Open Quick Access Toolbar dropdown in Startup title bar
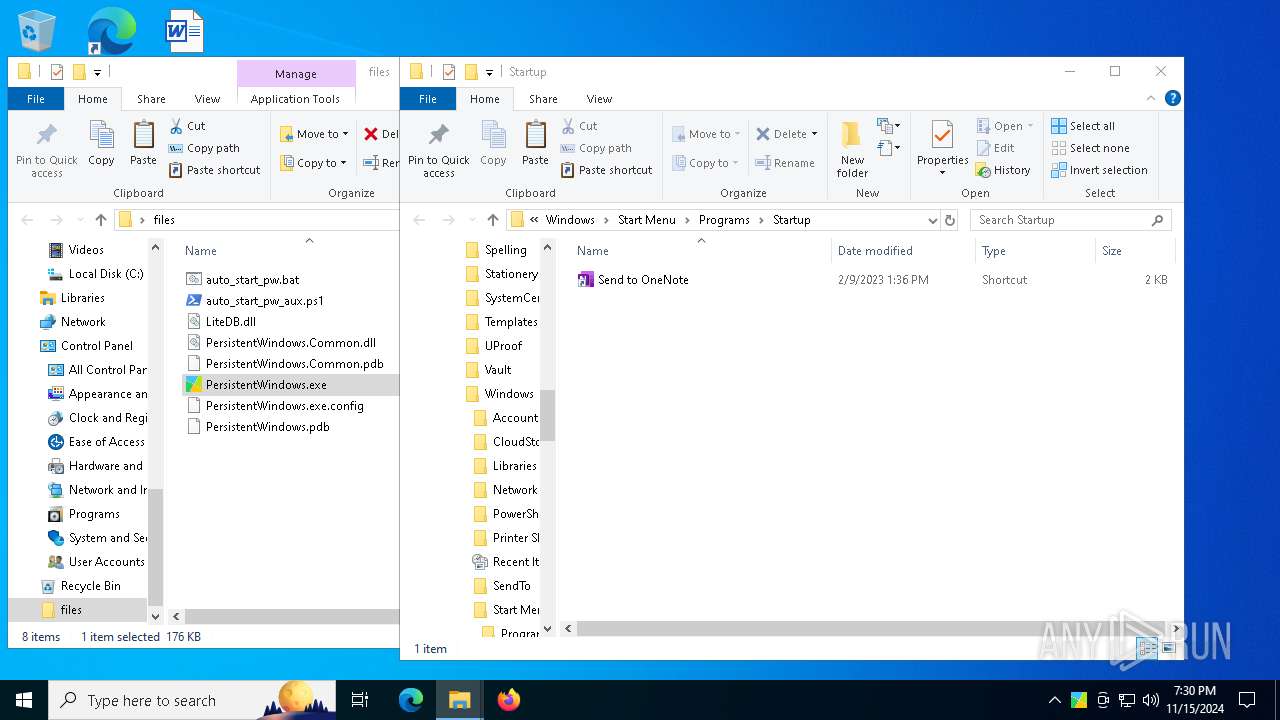The height and width of the screenshot is (720, 1280). [x=489, y=72]
